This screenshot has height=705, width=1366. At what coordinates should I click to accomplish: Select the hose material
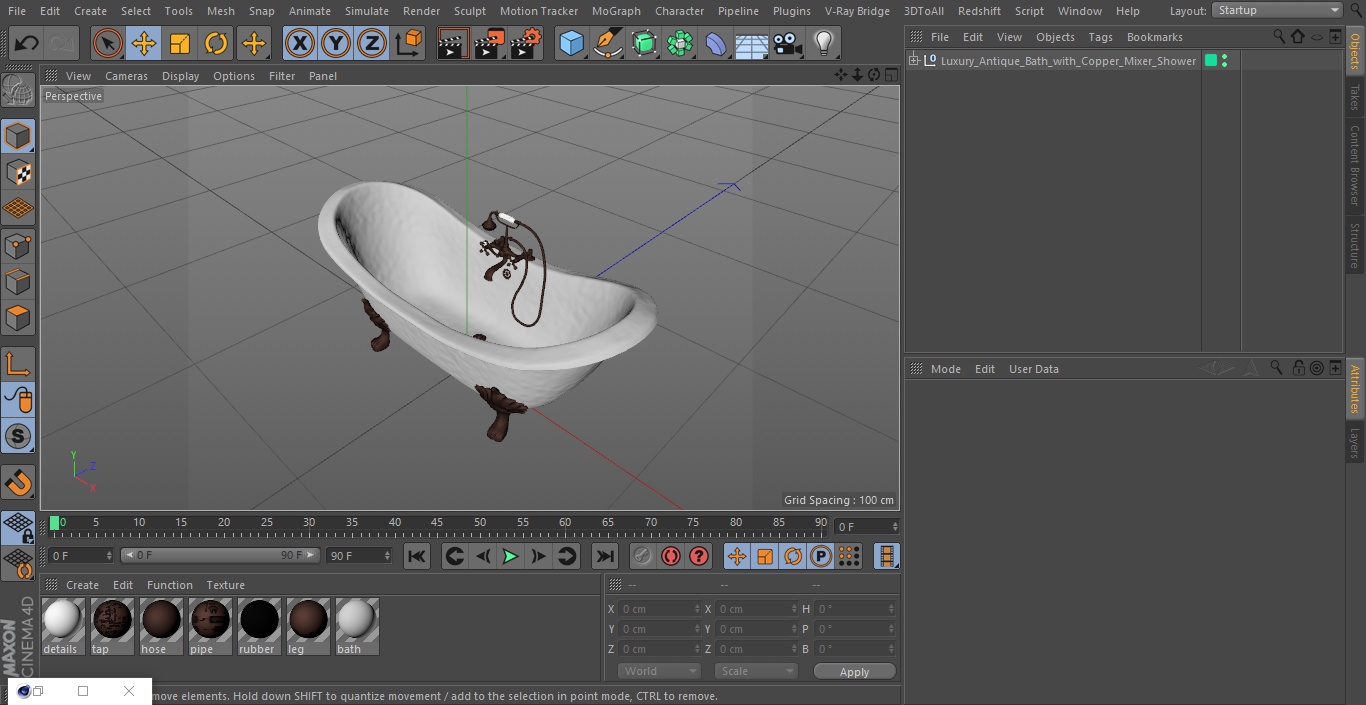tap(160, 626)
